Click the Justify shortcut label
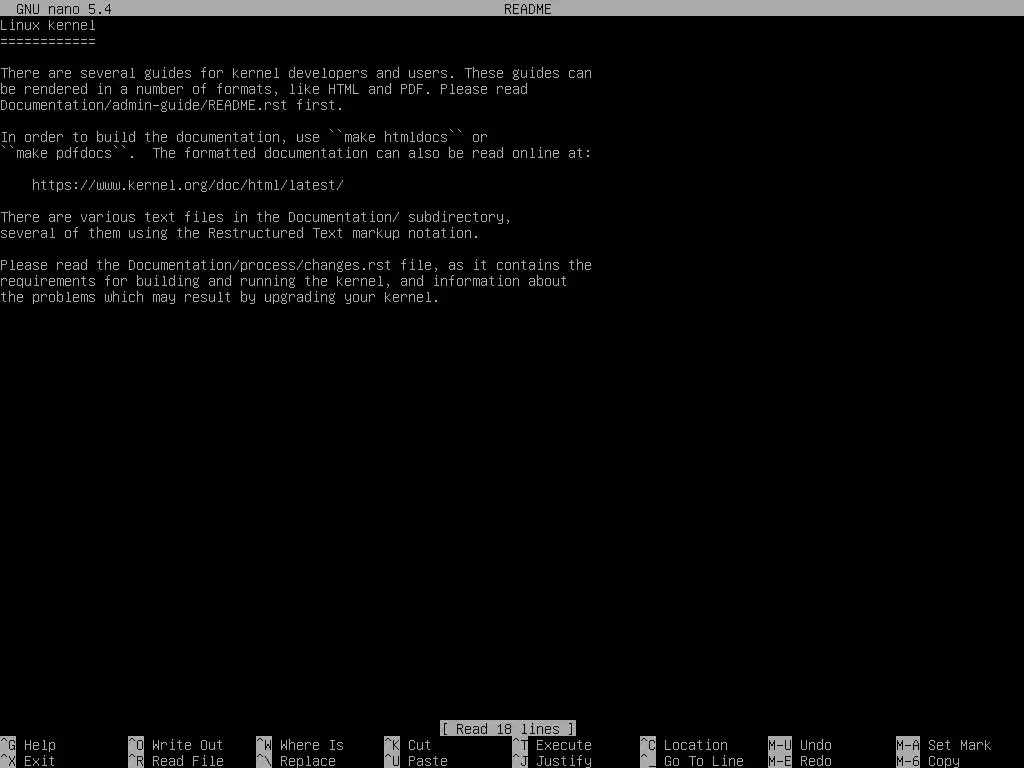The height and width of the screenshot is (768, 1024). pos(564,761)
